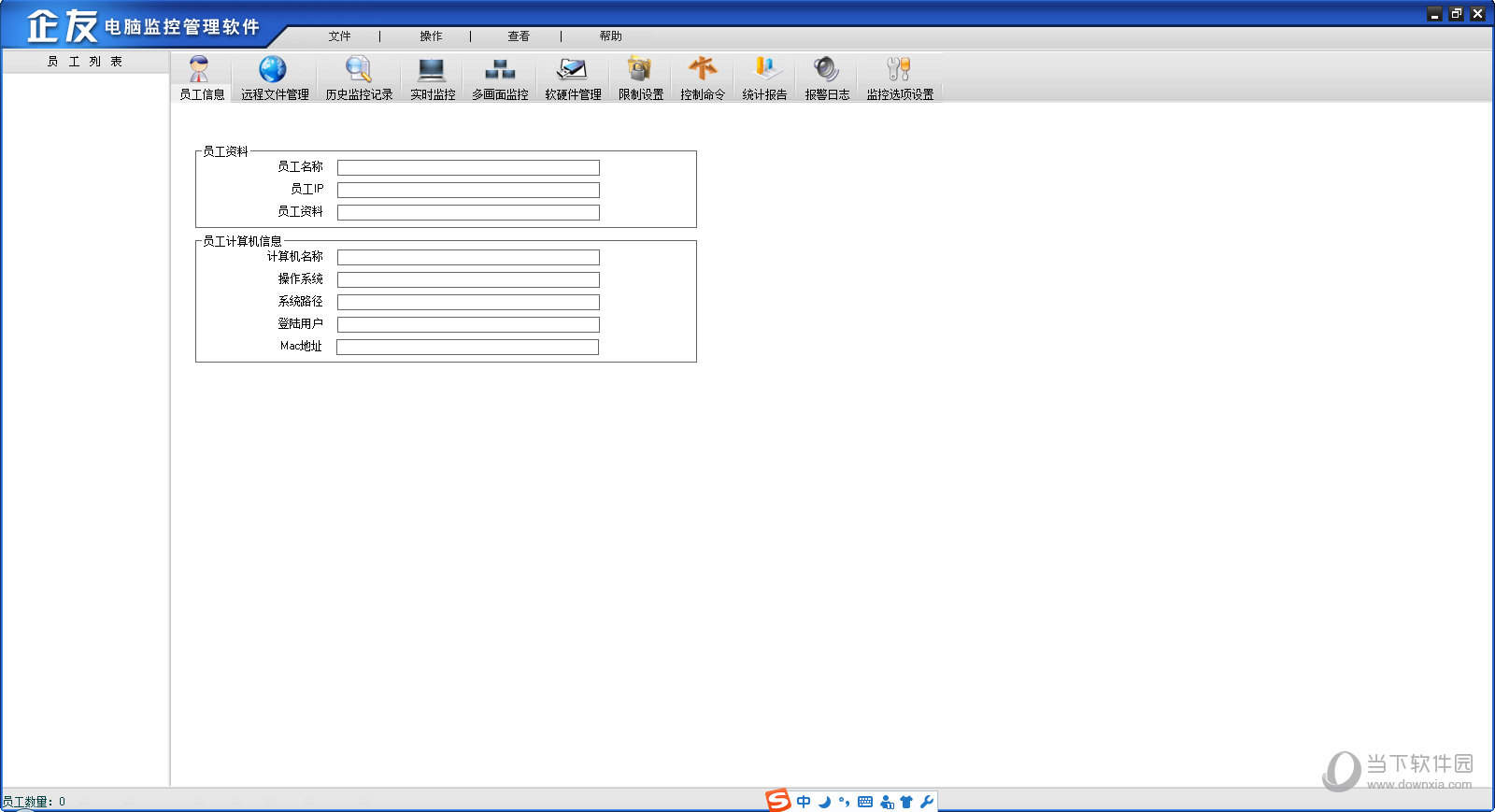This screenshot has height=812, width=1495.
Task: Select the 员工列表 panel header
Action: coord(85,62)
